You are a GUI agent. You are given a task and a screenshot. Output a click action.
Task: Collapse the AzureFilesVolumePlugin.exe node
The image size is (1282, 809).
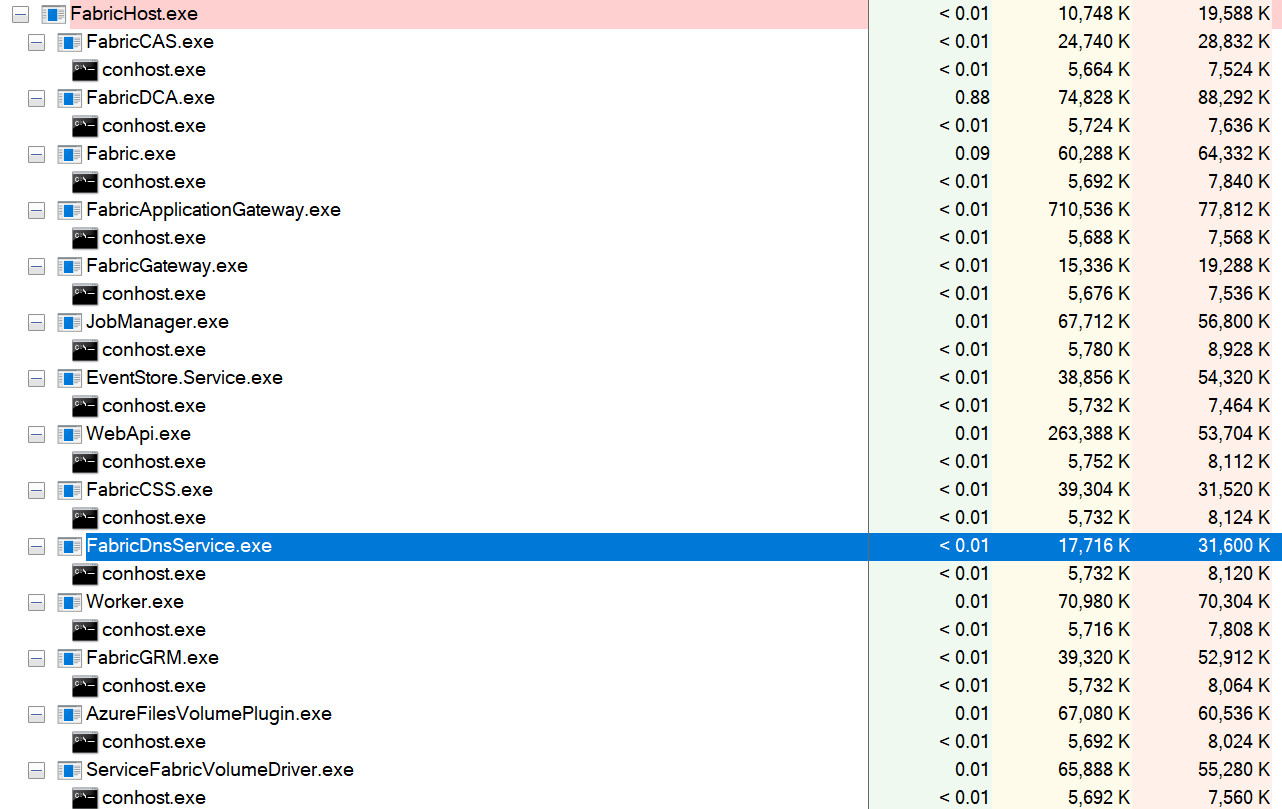(x=36, y=714)
